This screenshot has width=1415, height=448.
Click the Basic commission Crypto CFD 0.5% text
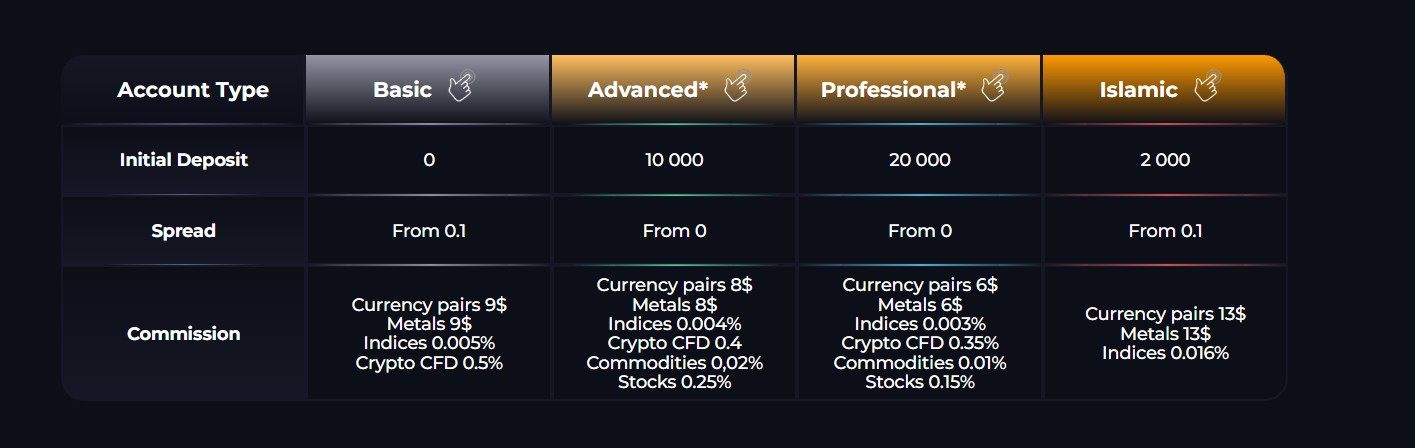(x=429, y=363)
